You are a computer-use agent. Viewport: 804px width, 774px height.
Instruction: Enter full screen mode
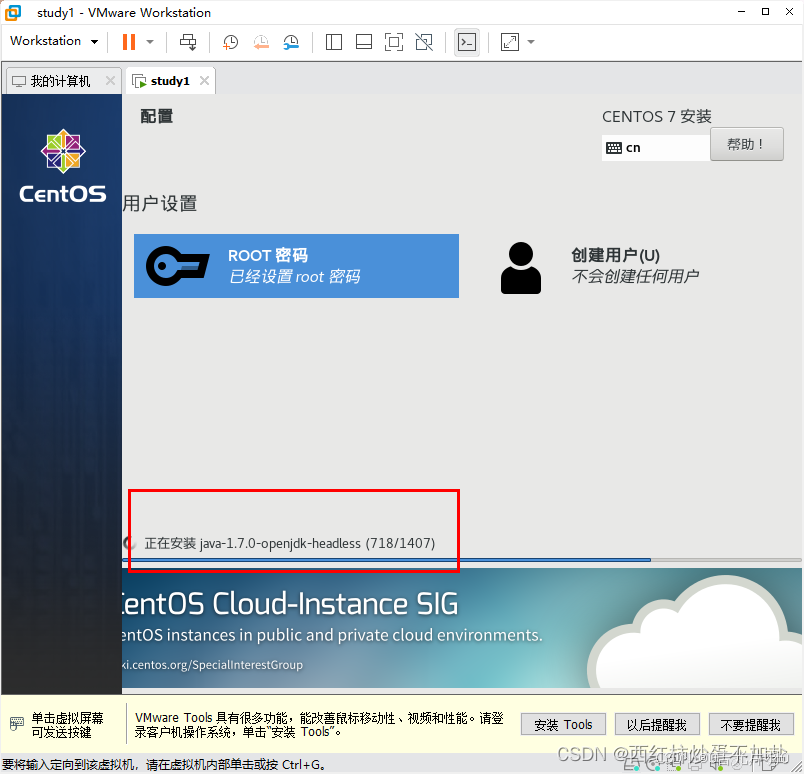pyautogui.click(x=394, y=42)
